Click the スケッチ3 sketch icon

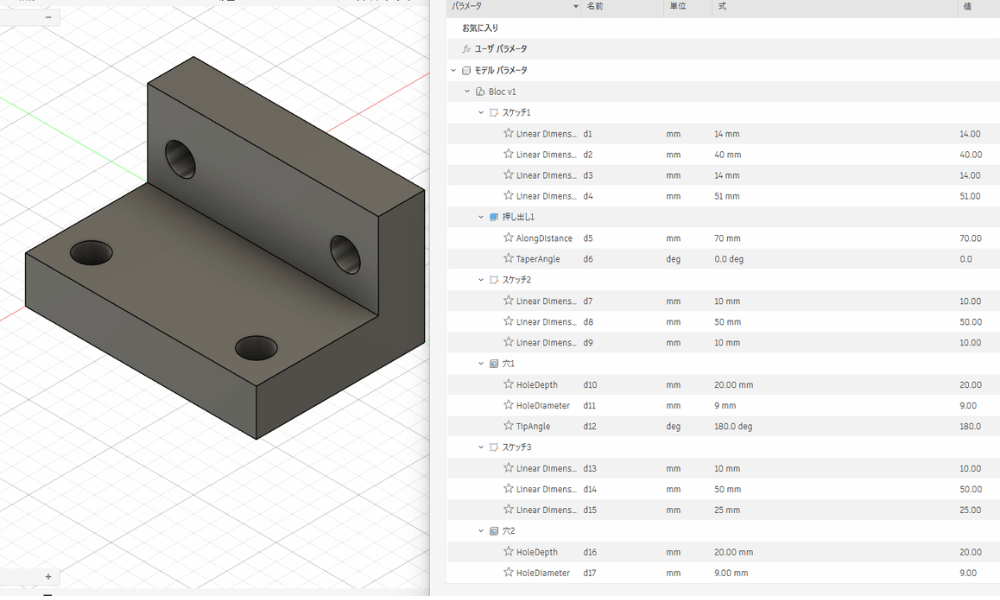493,447
